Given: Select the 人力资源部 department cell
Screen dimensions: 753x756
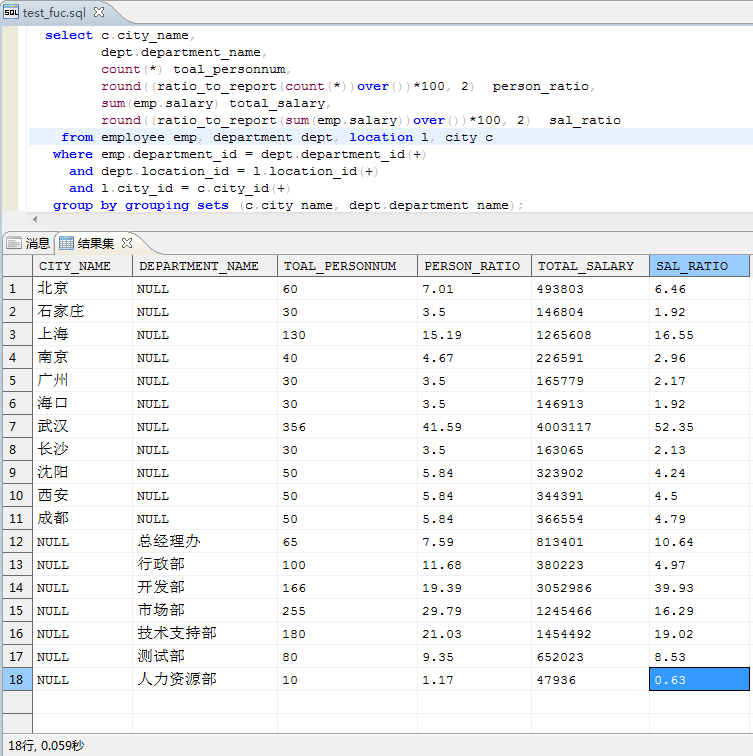Looking at the screenshot, I should click(x=177, y=680).
